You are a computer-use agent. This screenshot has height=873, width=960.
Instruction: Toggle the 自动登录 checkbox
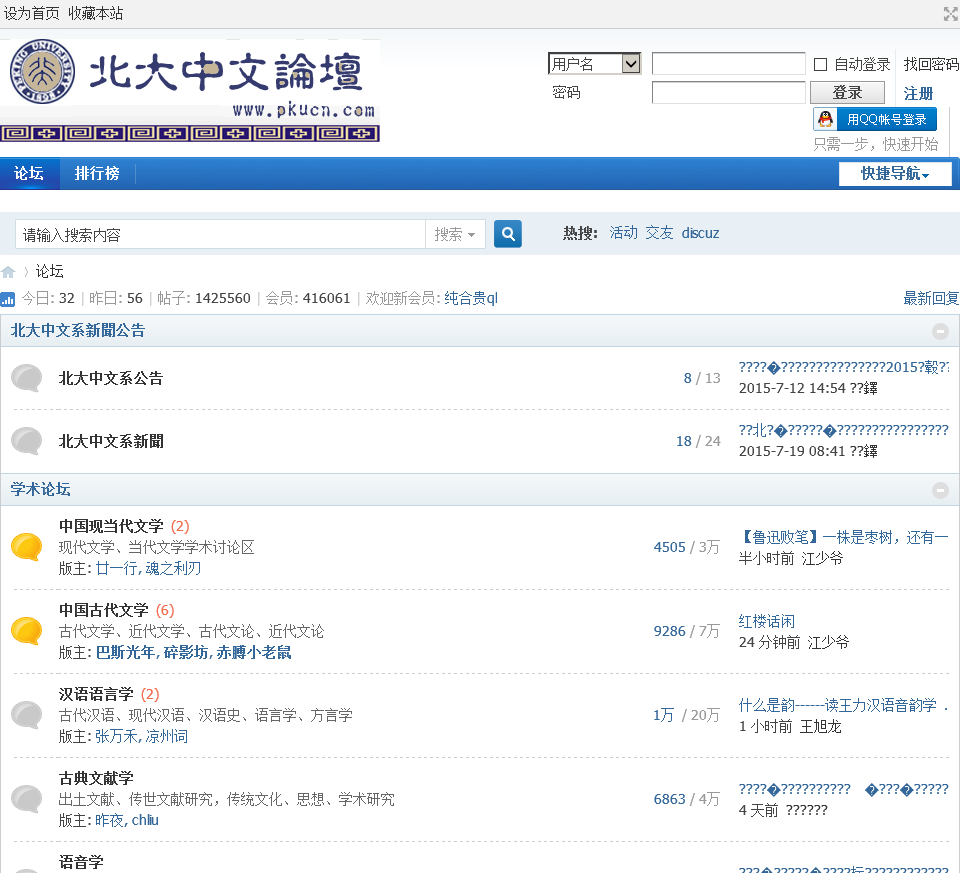820,64
